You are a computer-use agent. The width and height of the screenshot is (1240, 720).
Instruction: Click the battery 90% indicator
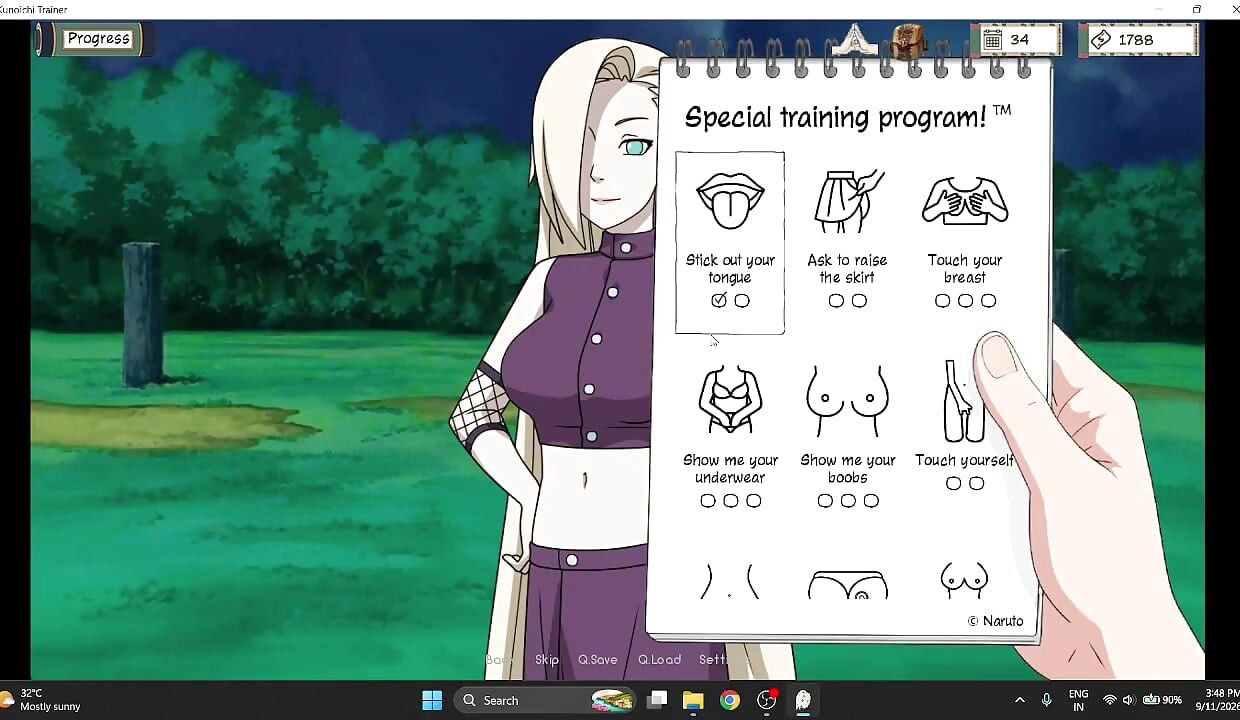(x=1163, y=700)
